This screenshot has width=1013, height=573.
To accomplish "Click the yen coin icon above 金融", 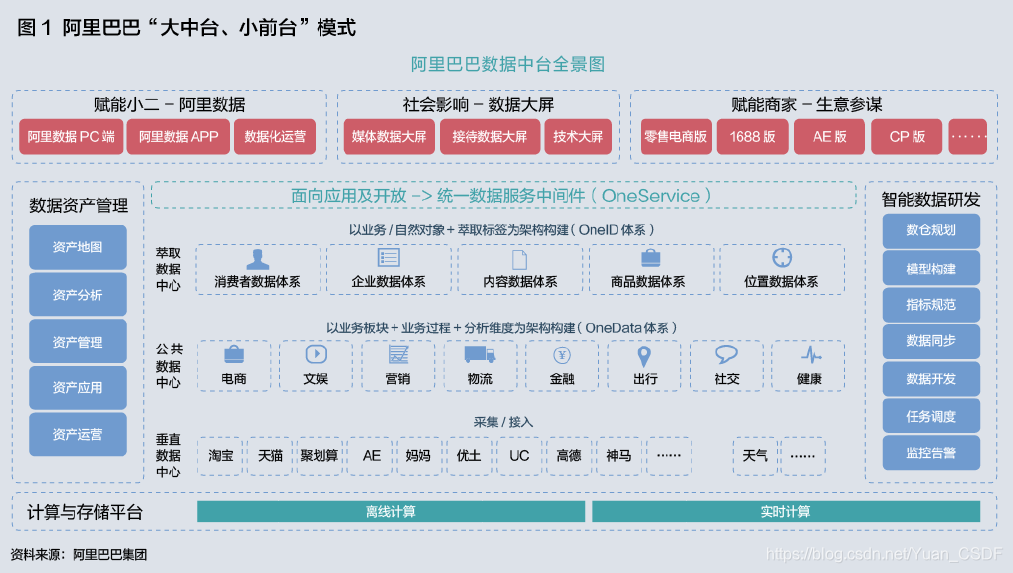I will (562, 355).
